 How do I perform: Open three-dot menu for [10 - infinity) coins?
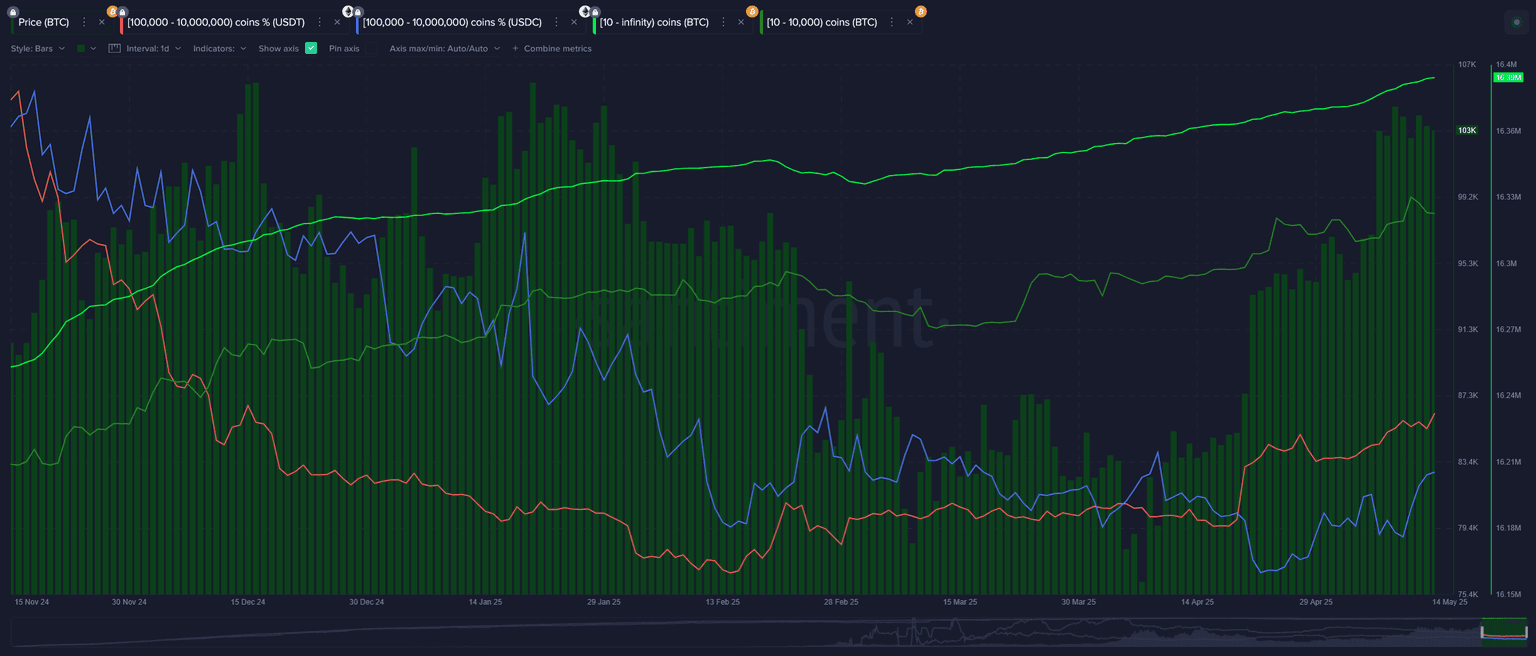click(x=724, y=22)
